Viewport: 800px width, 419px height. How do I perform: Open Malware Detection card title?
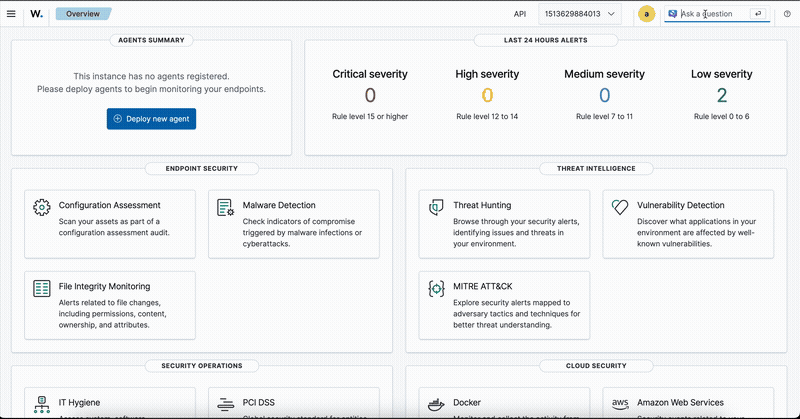click(279, 205)
